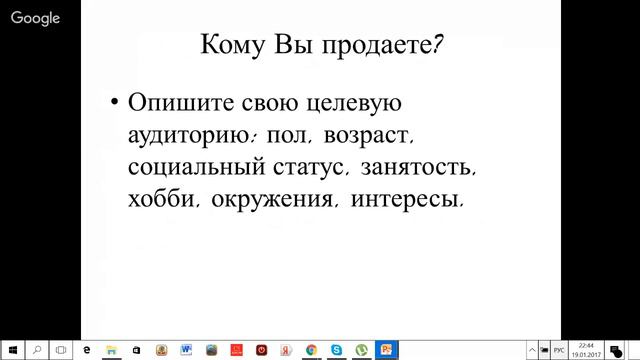This screenshot has height=360, width=640.
Task: Open the dark red power-symbol taskbar icon
Action: coord(262,350)
